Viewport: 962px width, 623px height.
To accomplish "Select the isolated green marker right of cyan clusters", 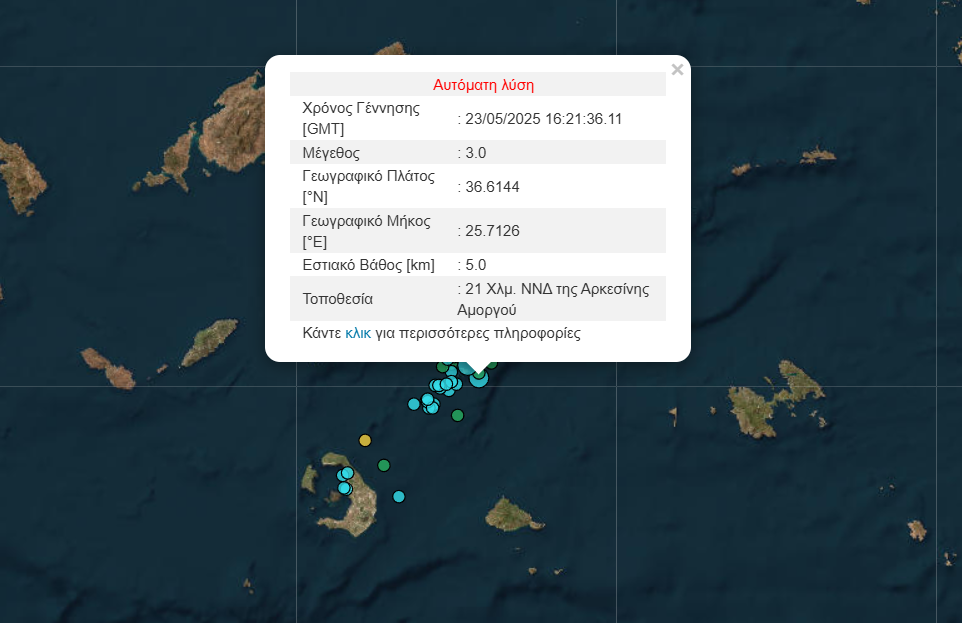I will (x=458, y=416).
